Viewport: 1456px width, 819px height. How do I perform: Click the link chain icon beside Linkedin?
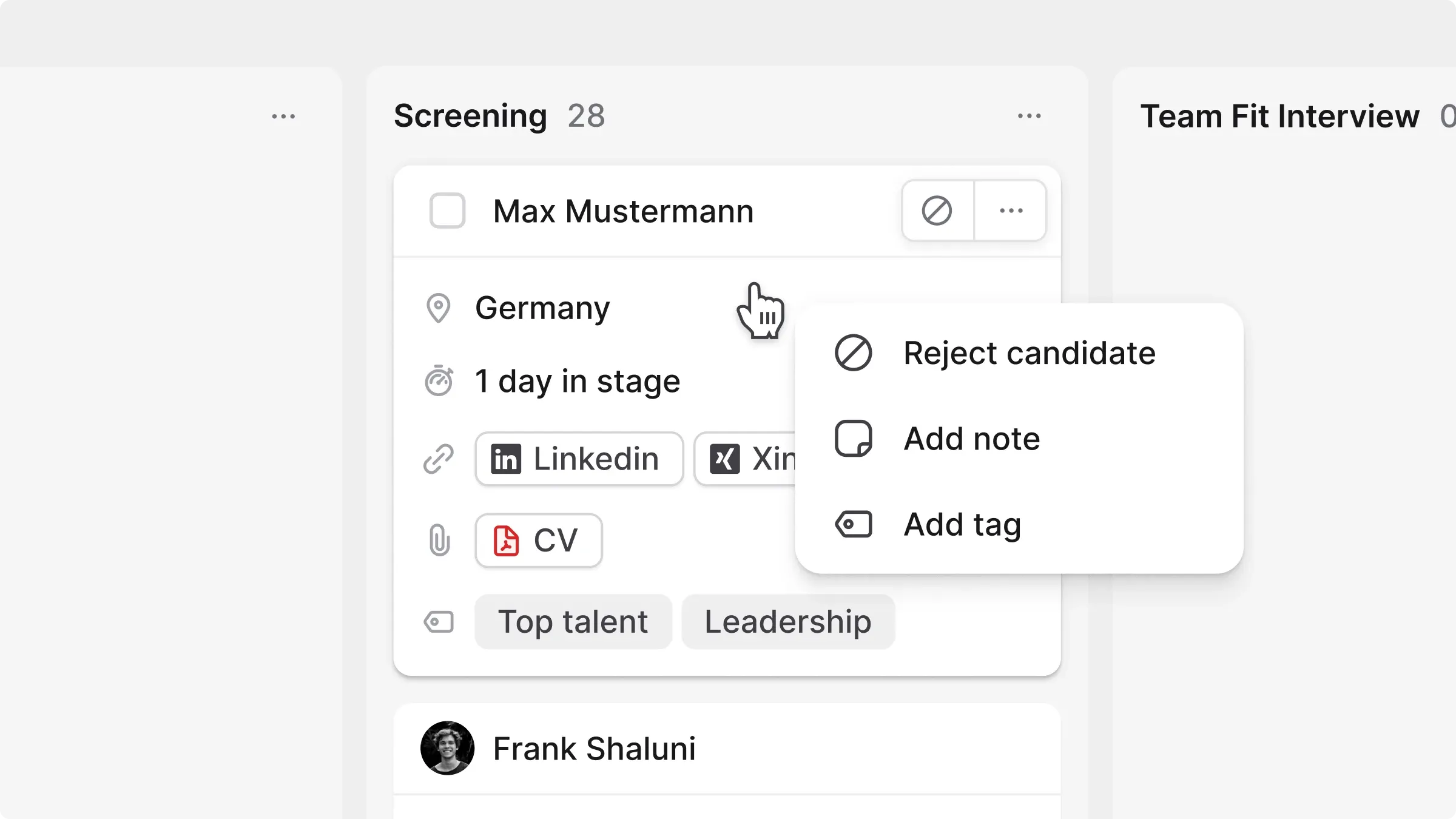coord(439,459)
